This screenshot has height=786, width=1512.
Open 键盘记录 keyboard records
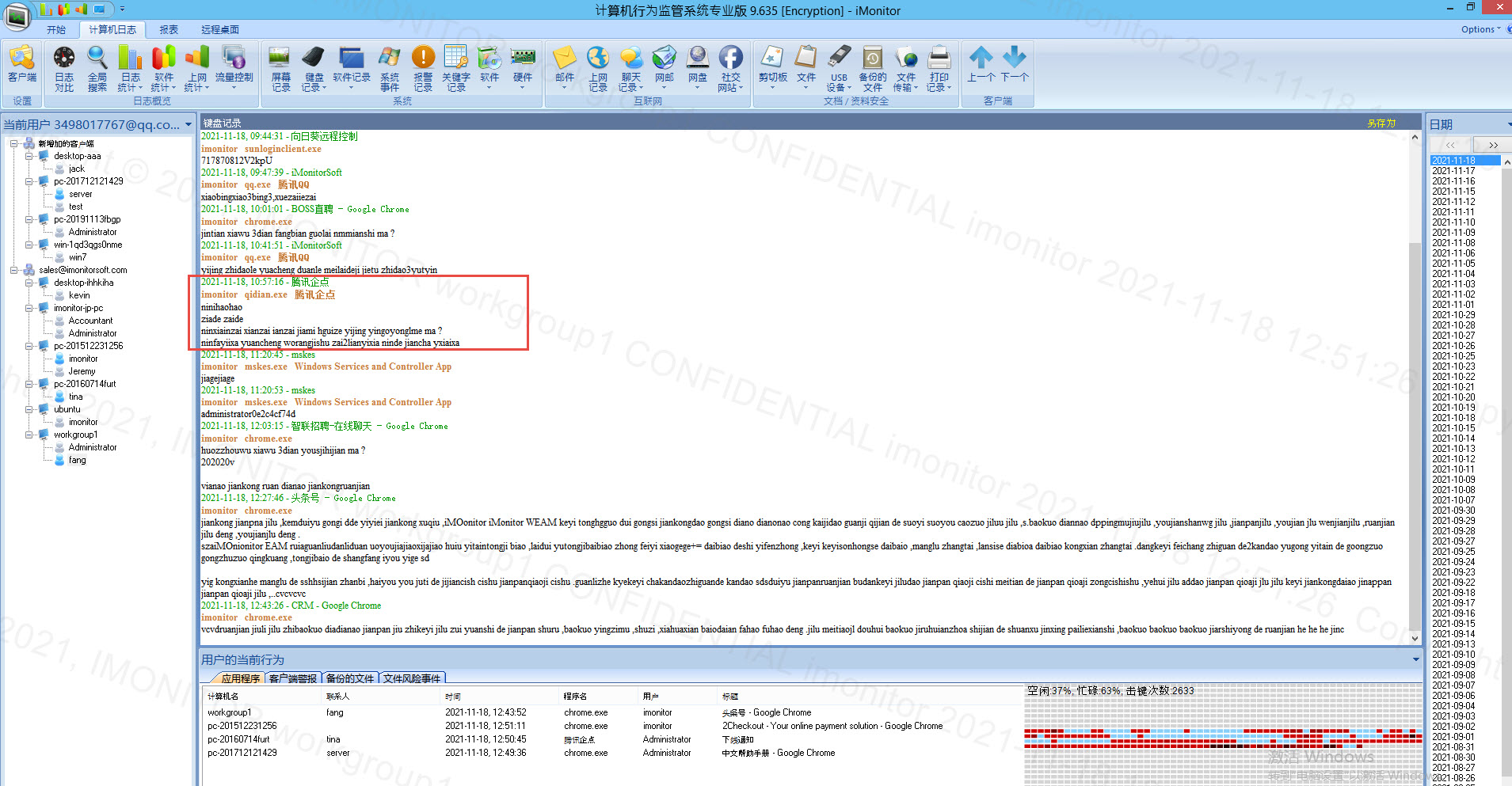click(x=314, y=68)
